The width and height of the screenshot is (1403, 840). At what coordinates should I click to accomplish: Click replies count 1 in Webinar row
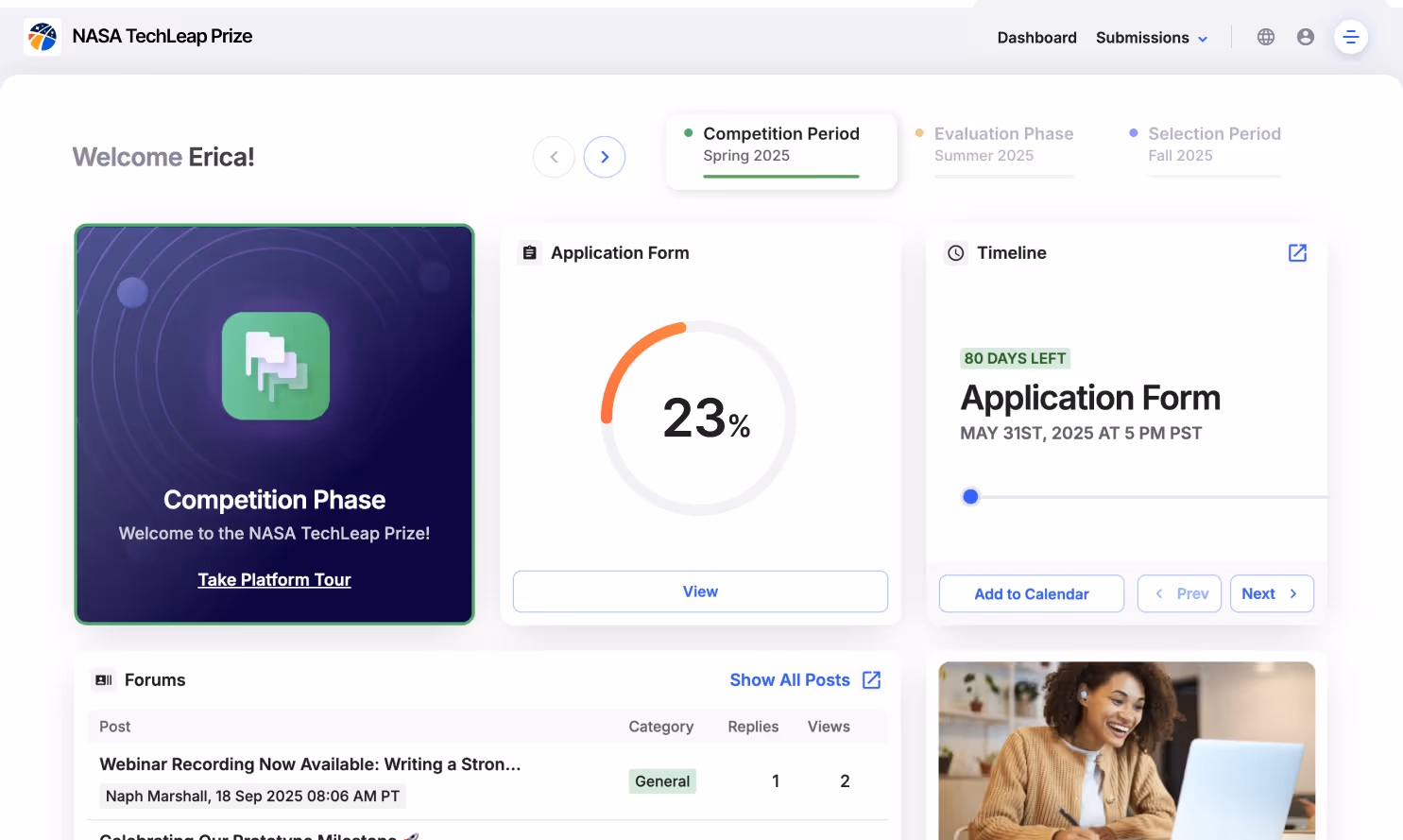click(x=776, y=781)
